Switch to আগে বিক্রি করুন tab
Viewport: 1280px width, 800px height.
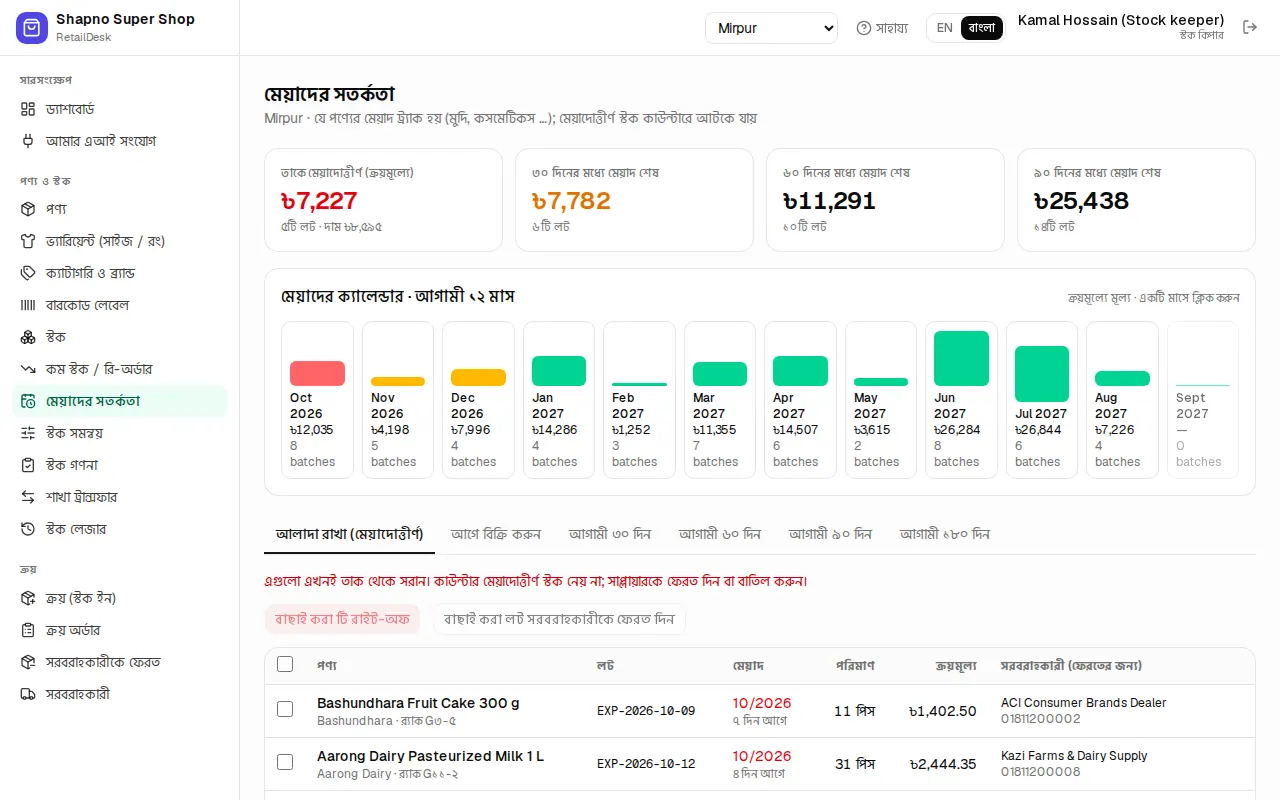(x=496, y=534)
